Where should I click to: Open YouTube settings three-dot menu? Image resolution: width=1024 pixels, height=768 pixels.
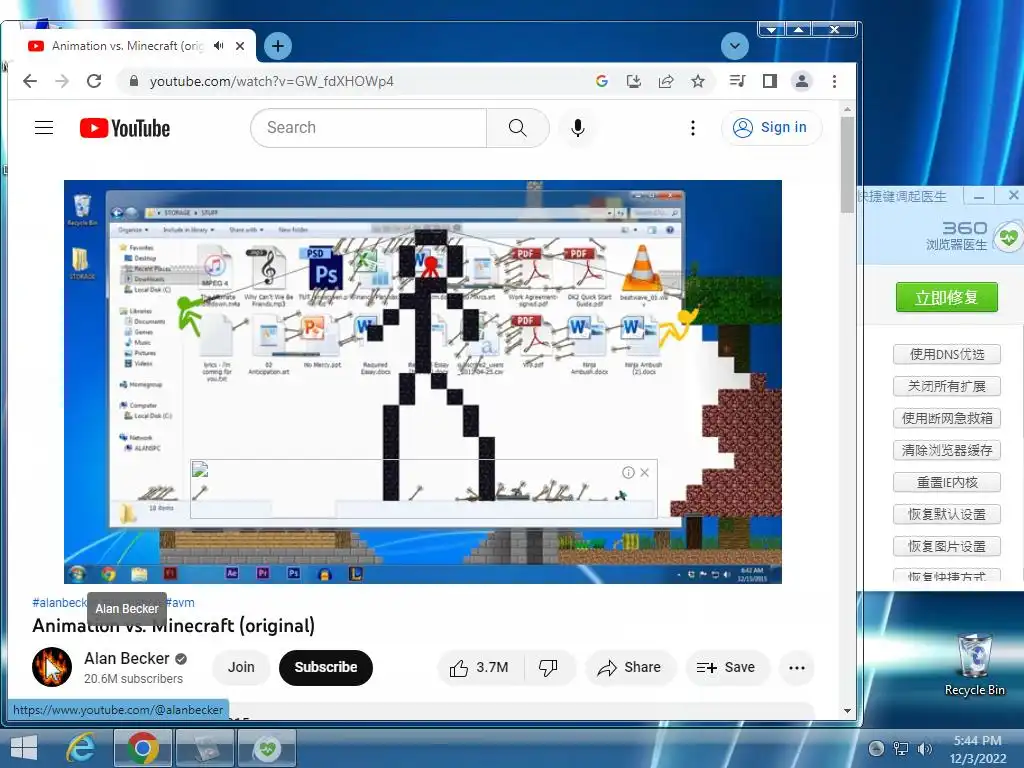tap(693, 127)
